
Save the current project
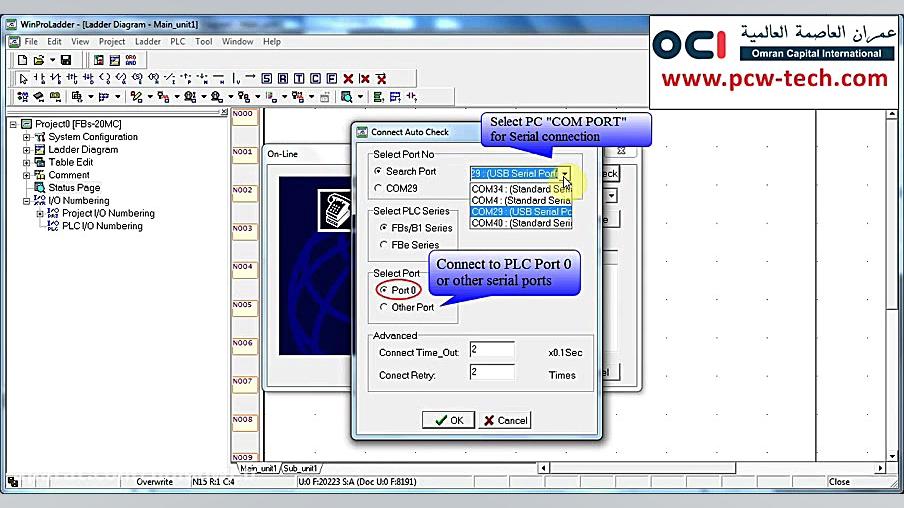[66, 60]
